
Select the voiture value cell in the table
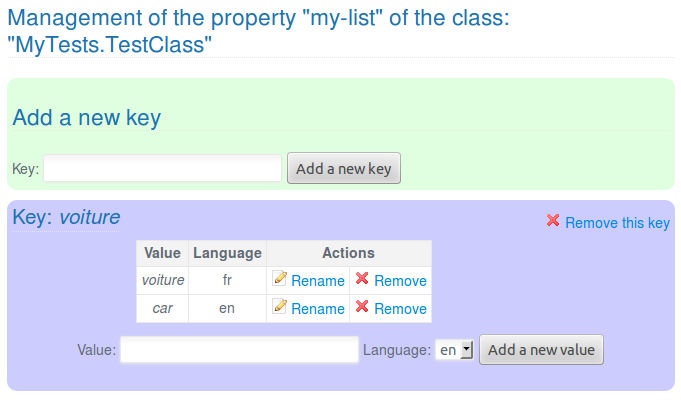tap(162, 281)
